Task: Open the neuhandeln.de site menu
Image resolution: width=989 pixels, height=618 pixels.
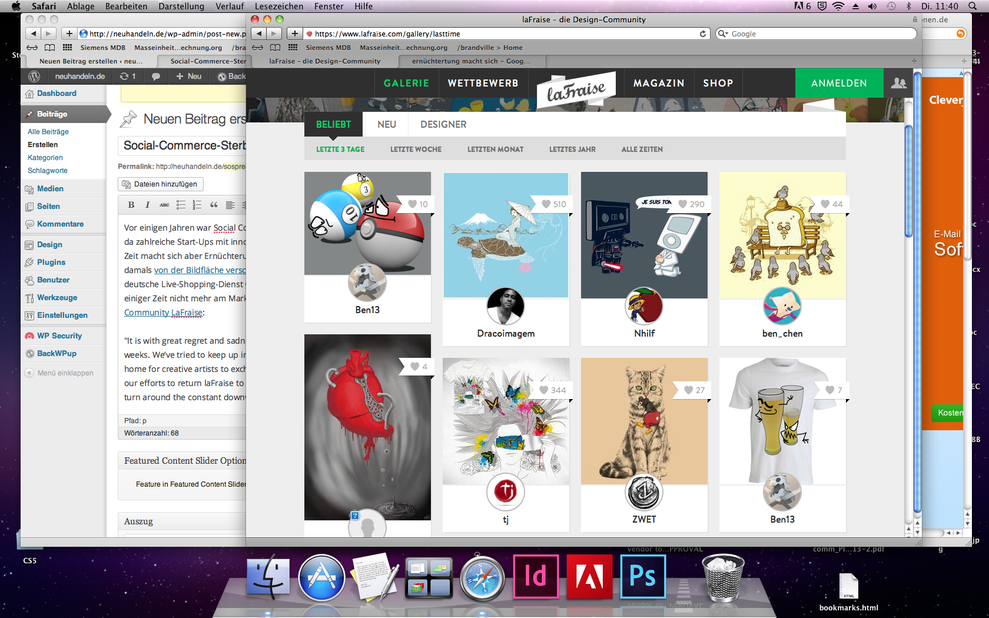Action: pos(79,76)
